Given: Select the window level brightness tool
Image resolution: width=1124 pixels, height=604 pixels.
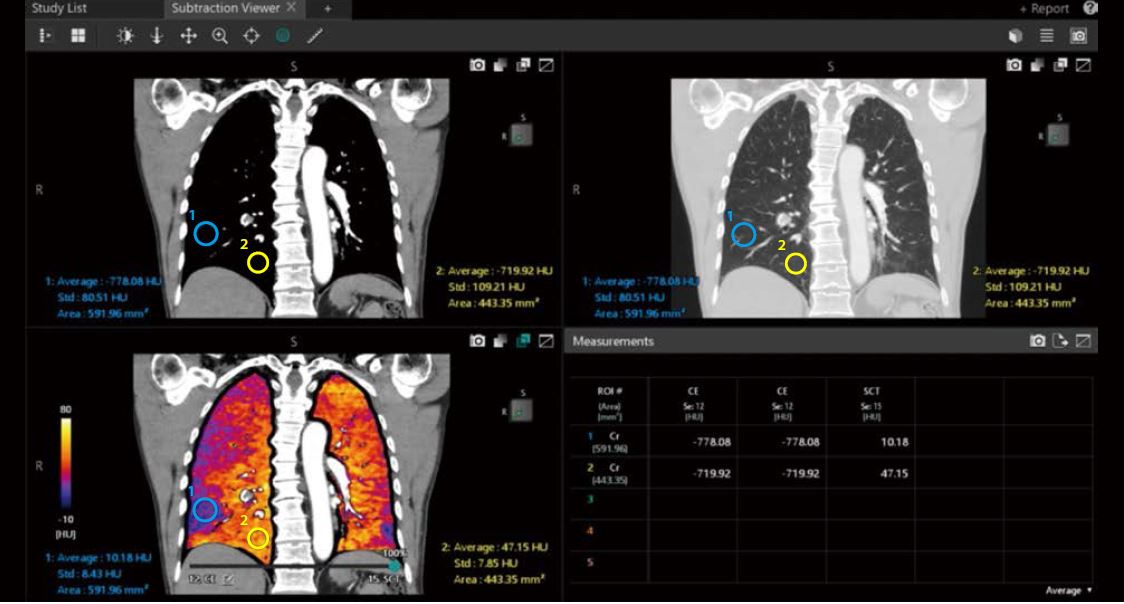Looking at the screenshot, I should click(x=125, y=36).
